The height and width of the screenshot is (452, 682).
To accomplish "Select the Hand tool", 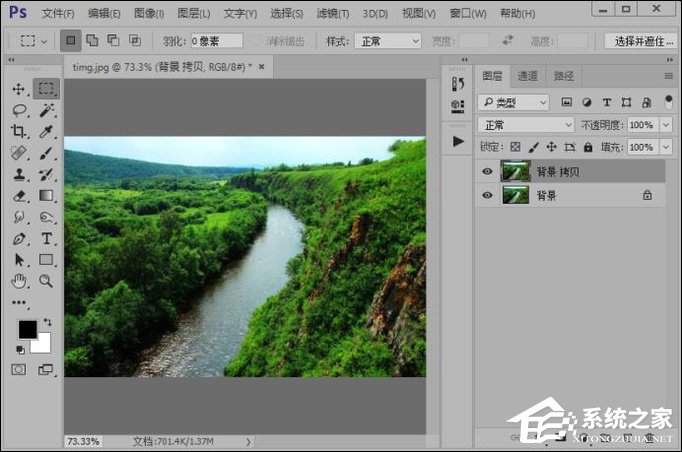I will (x=19, y=281).
